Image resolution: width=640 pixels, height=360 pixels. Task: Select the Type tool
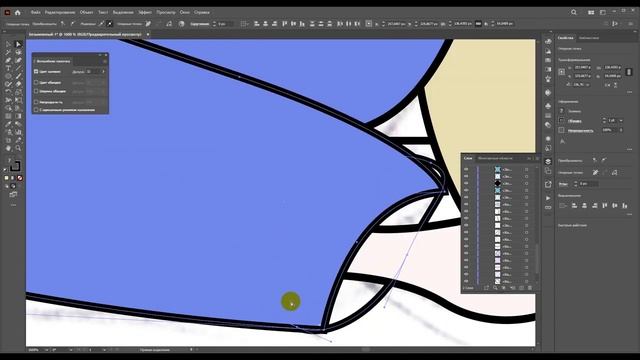[x=8, y=68]
